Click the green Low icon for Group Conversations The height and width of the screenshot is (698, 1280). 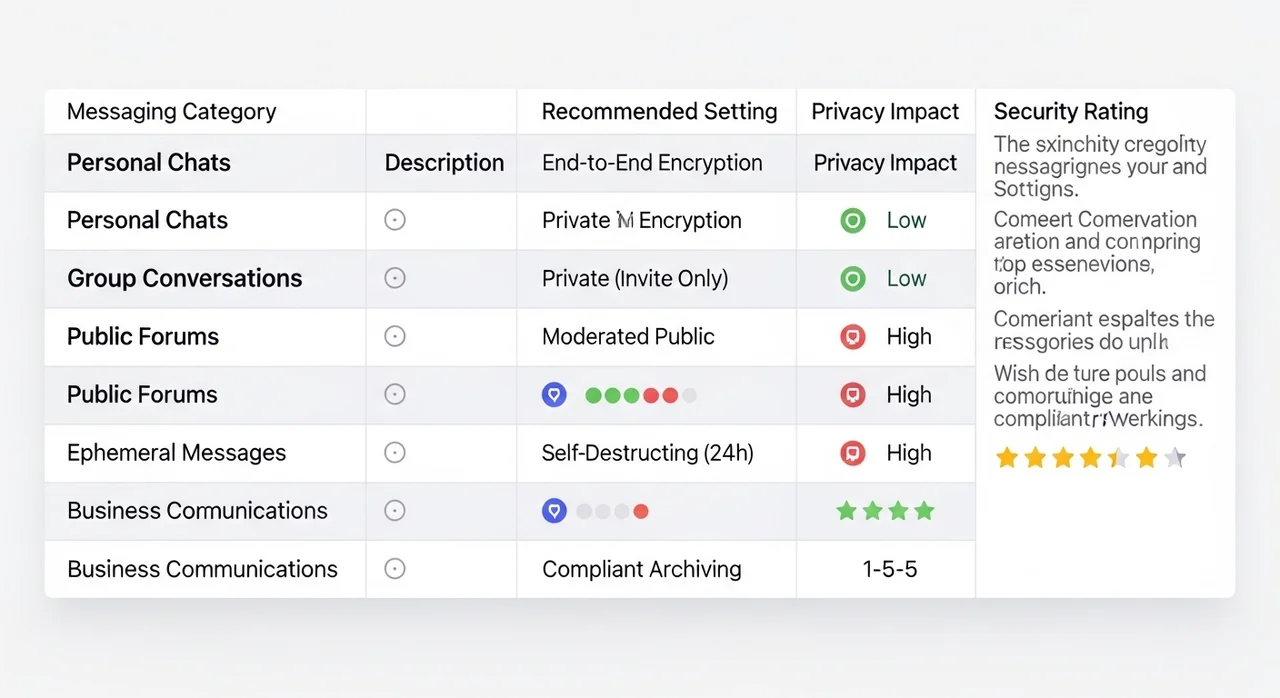click(852, 279)
